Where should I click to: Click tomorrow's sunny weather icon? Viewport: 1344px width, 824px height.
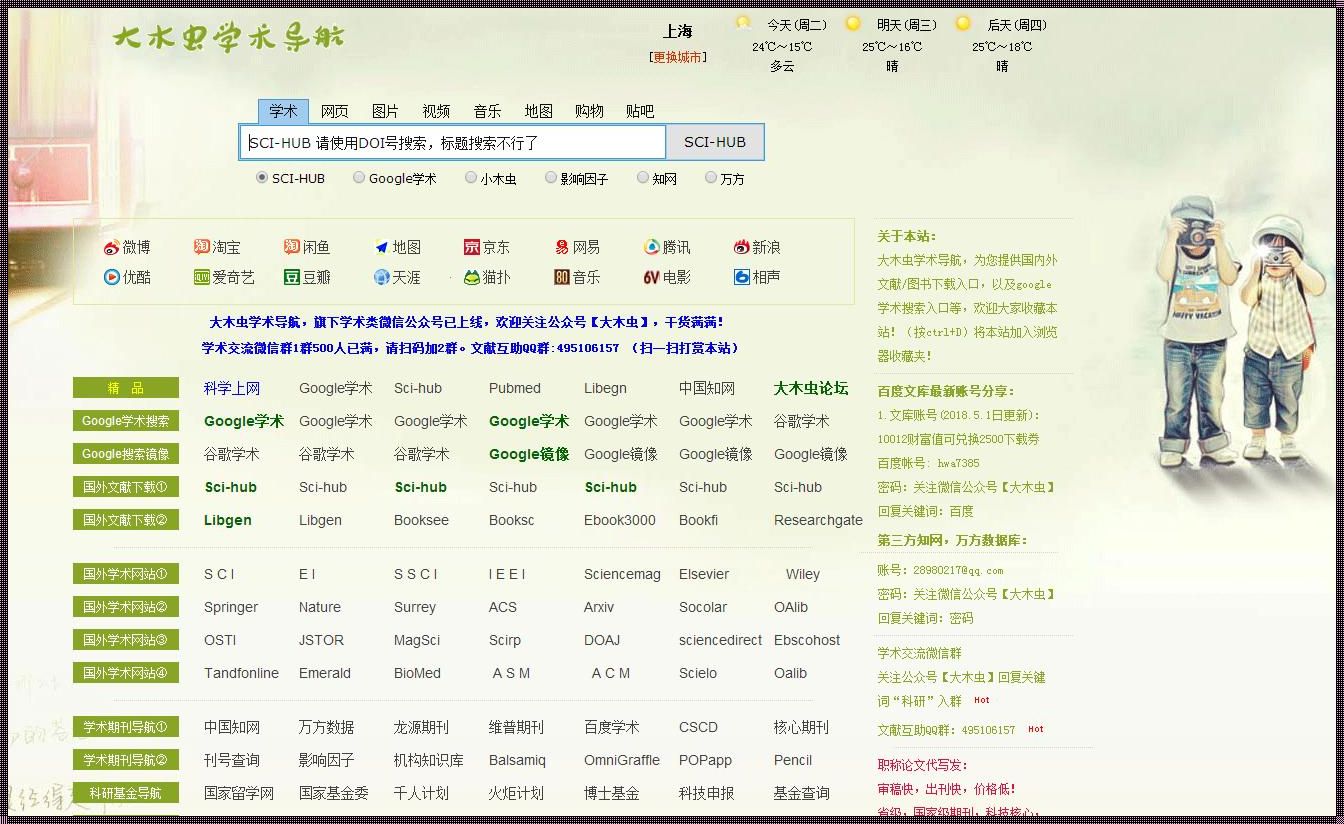pos(853,23)
